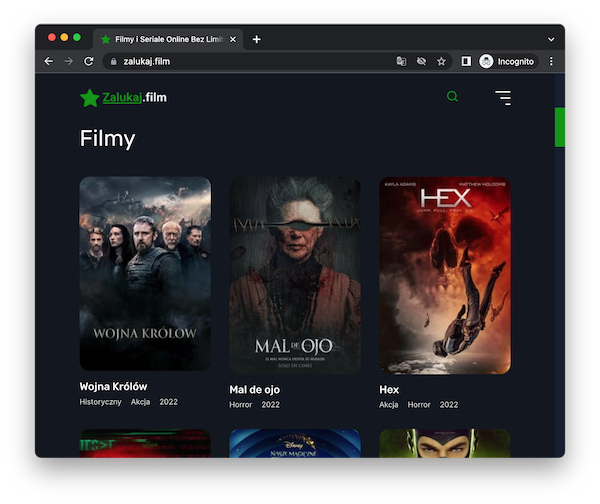
Task: Click the Zalukaj.film logo
Action: tap(123, 98)
